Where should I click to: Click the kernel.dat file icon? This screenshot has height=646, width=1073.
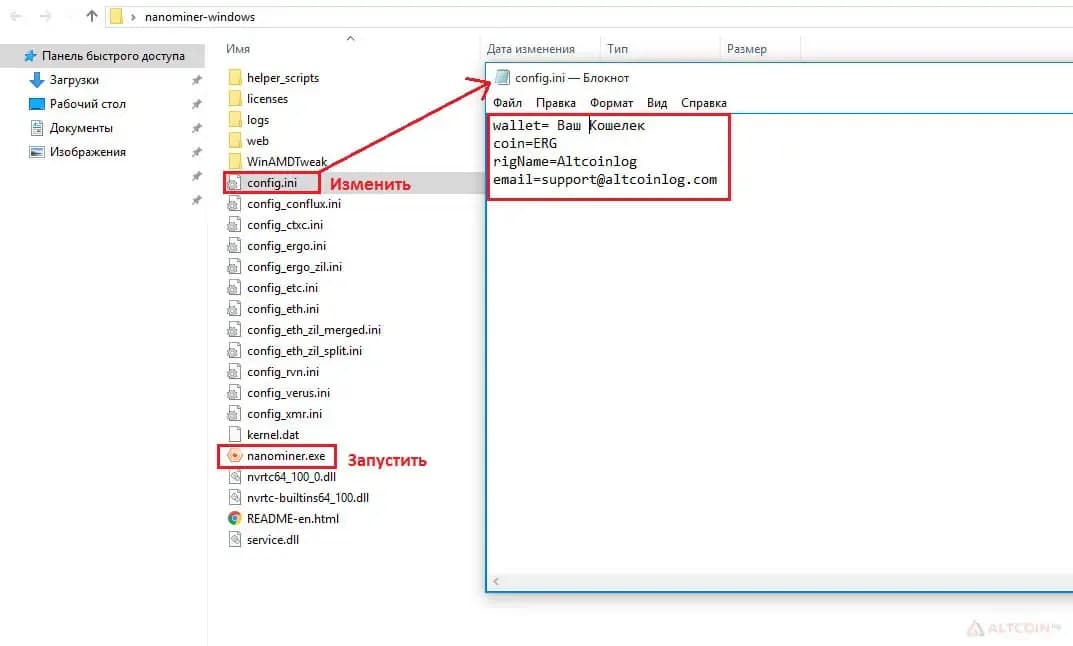pyautogui.click(x=234, y=435)
